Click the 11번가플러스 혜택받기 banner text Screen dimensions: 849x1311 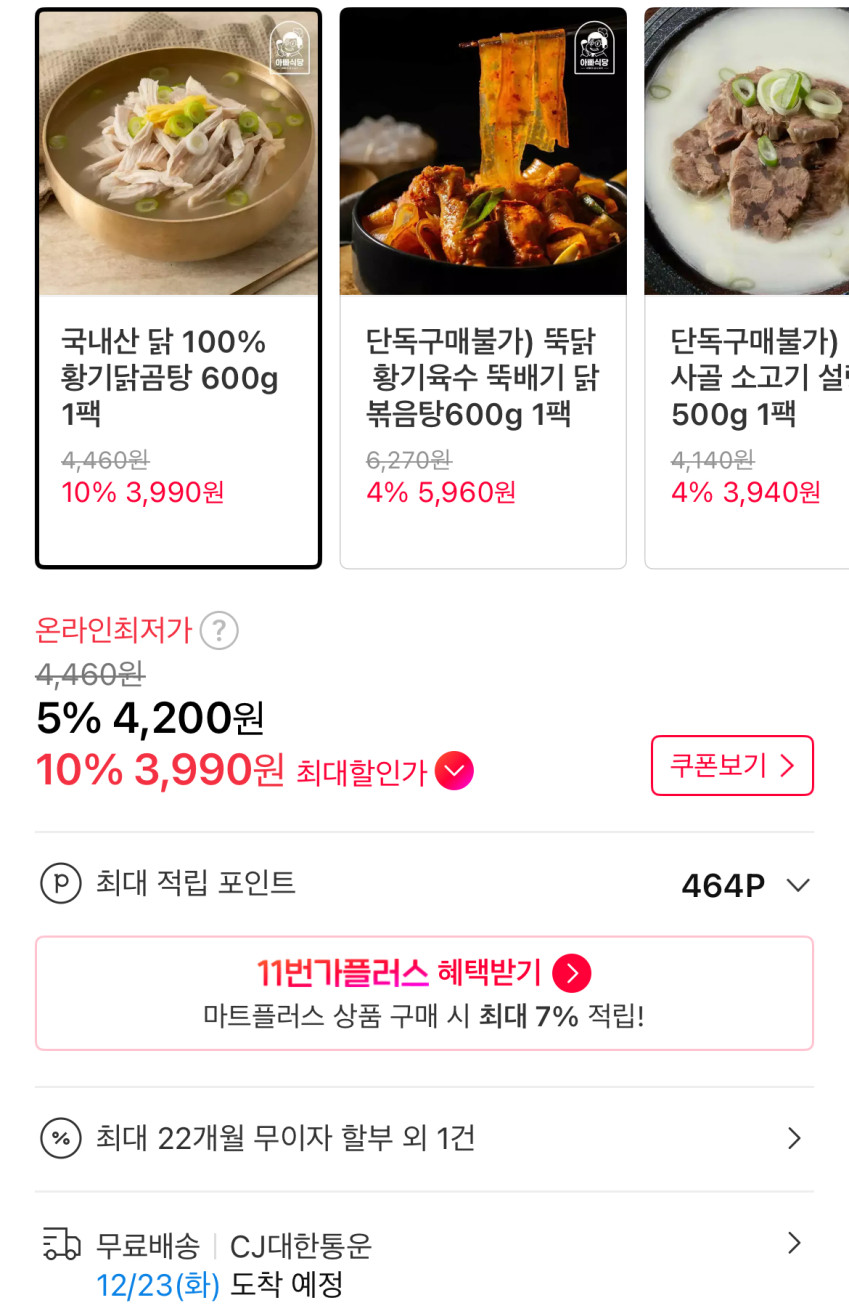click(x=398, y=972)
